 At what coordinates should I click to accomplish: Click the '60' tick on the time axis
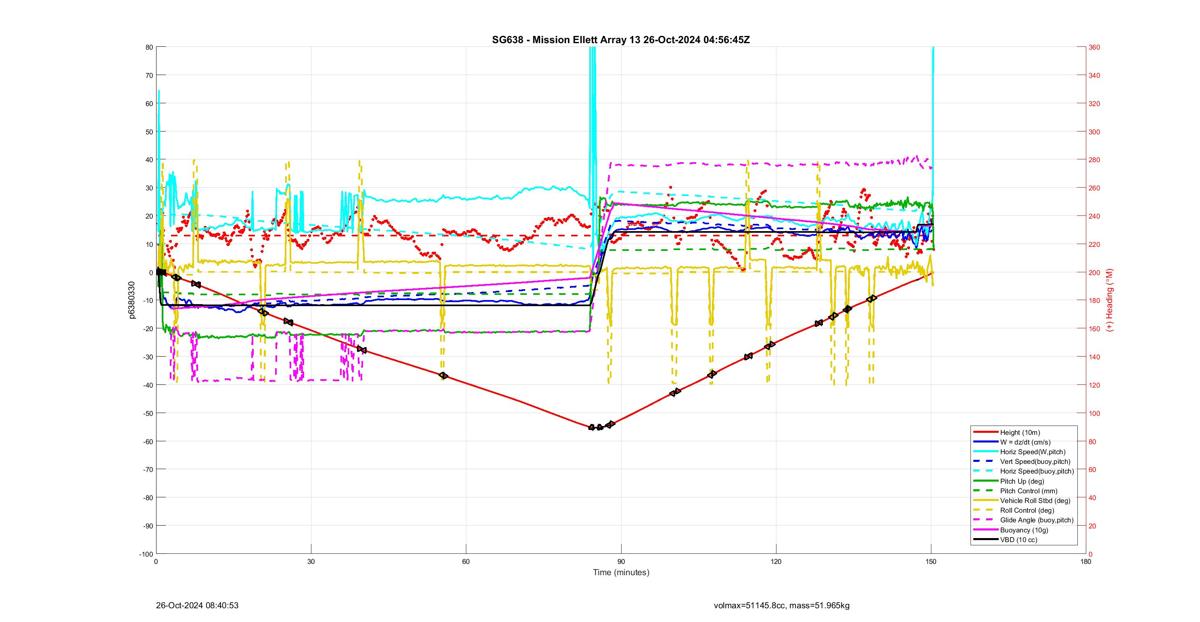(x=466, y=562)
